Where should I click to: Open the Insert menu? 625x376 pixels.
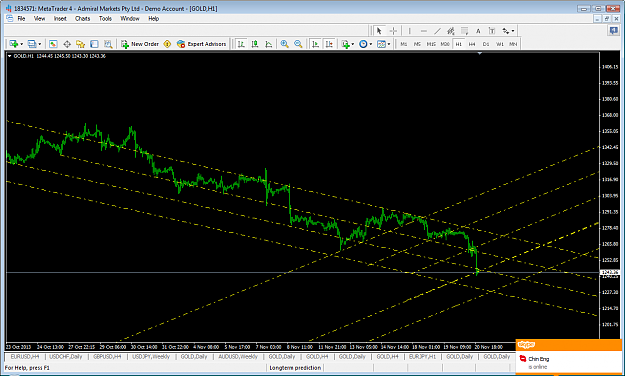point(60,18)
